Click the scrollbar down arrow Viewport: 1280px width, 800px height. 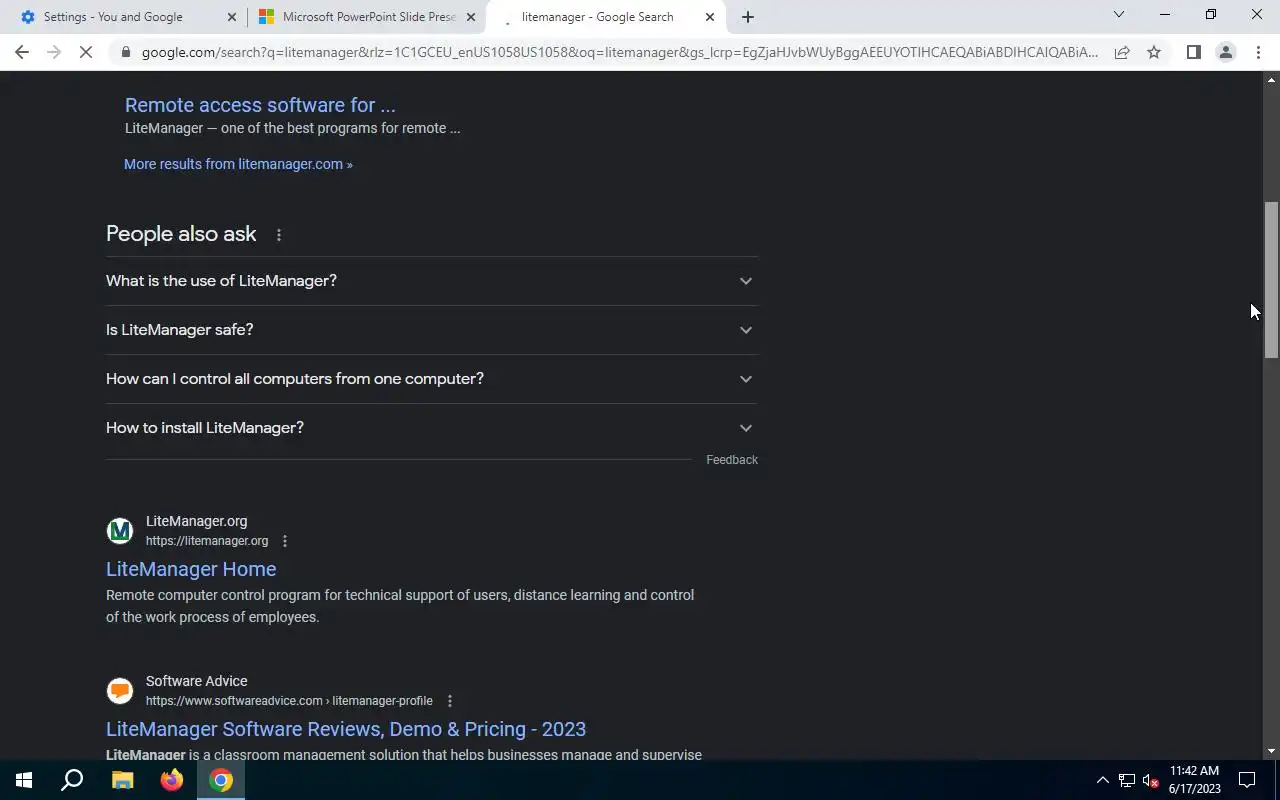(1271, 751)
